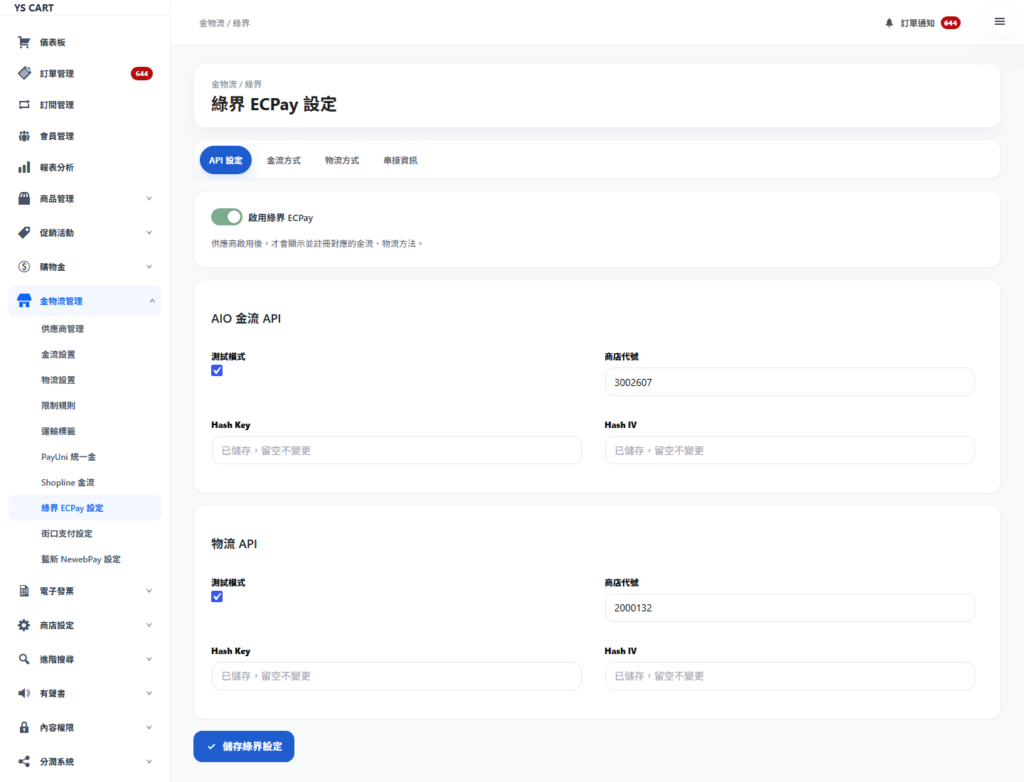Select 綠界 ECPay 設定 in the sidebar

tap(85, 508)
